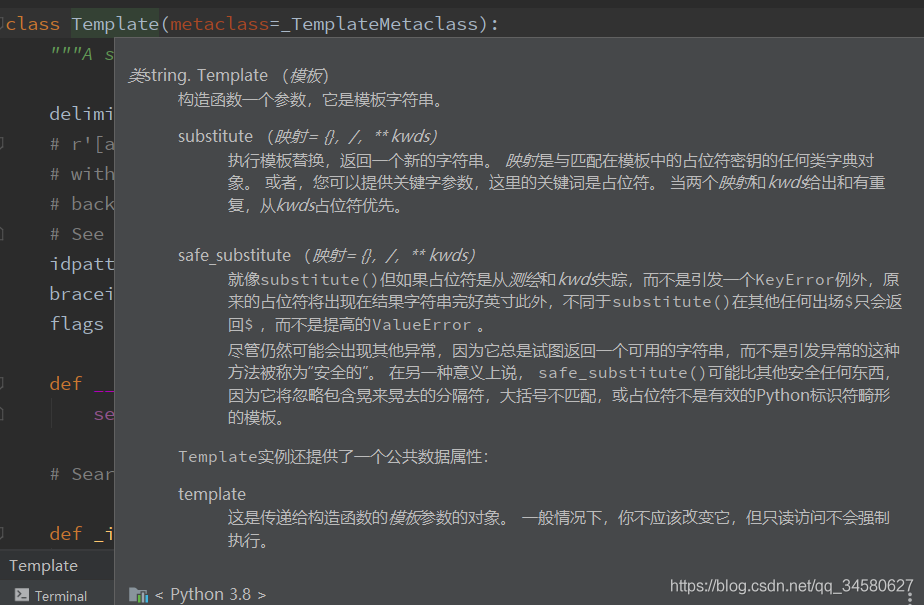Click _TemplateMetaclass in the class declaration
Screen dimensions: 924x605
tap(382, 23)
